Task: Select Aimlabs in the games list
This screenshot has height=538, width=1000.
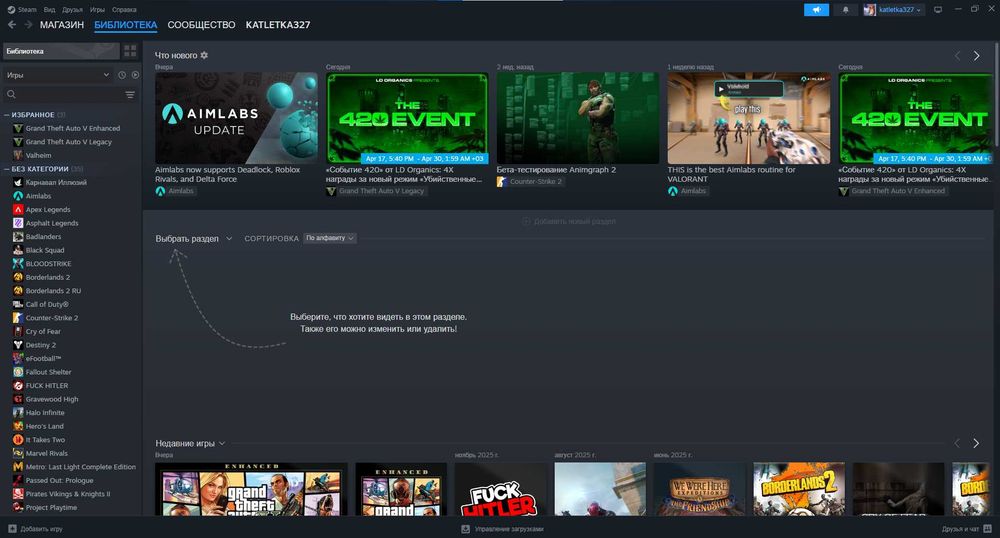Action: tap(38, 196)
